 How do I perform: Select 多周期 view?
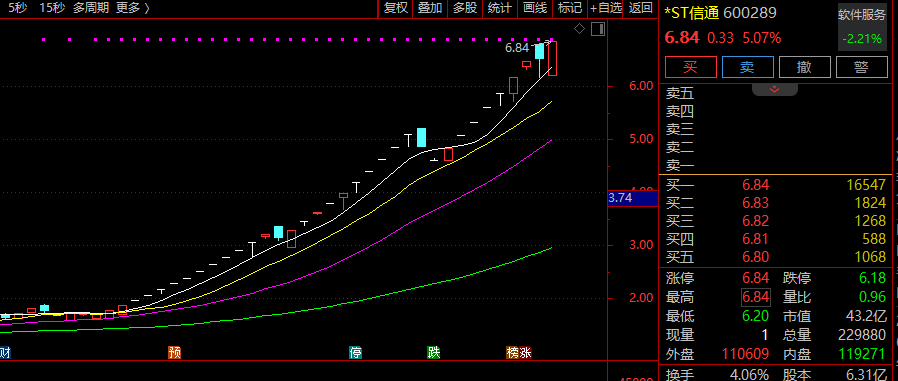pyautogui.click(x=90, y=8)
